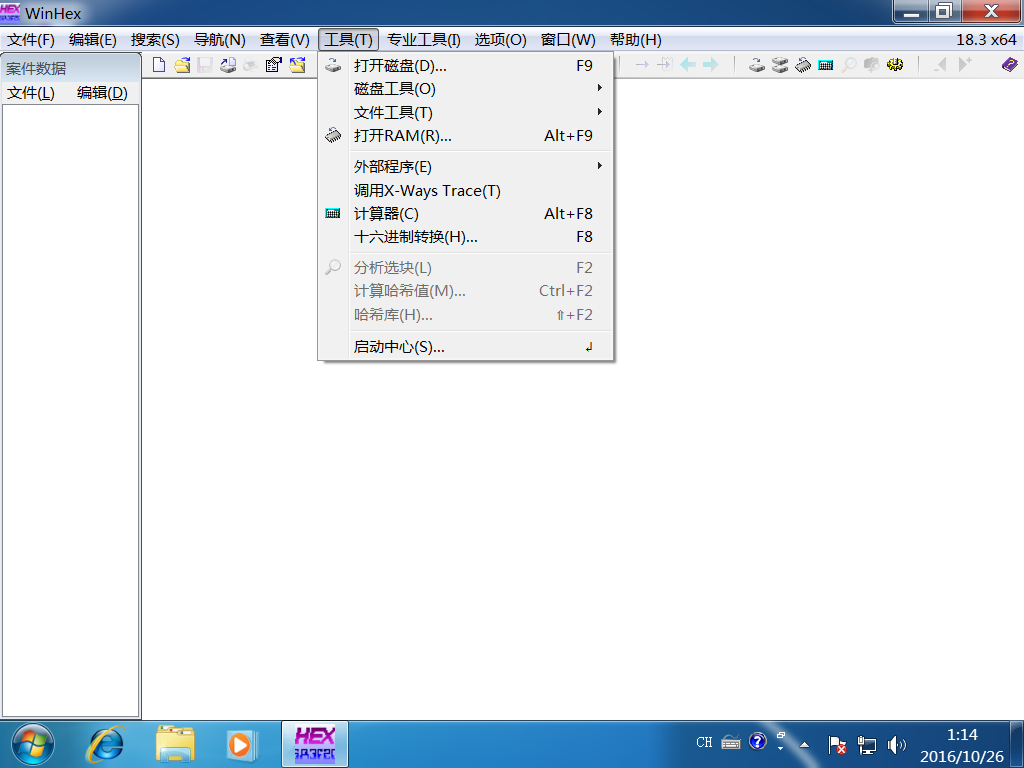Open 文件(L) in the case data panel

(x=31, y=93)
